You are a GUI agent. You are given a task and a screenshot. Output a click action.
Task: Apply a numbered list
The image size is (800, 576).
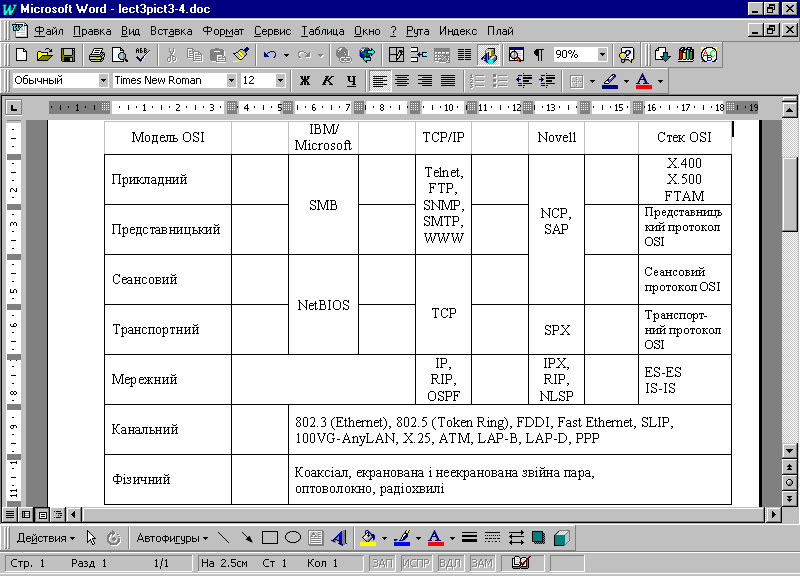click(x=477, y=81)
